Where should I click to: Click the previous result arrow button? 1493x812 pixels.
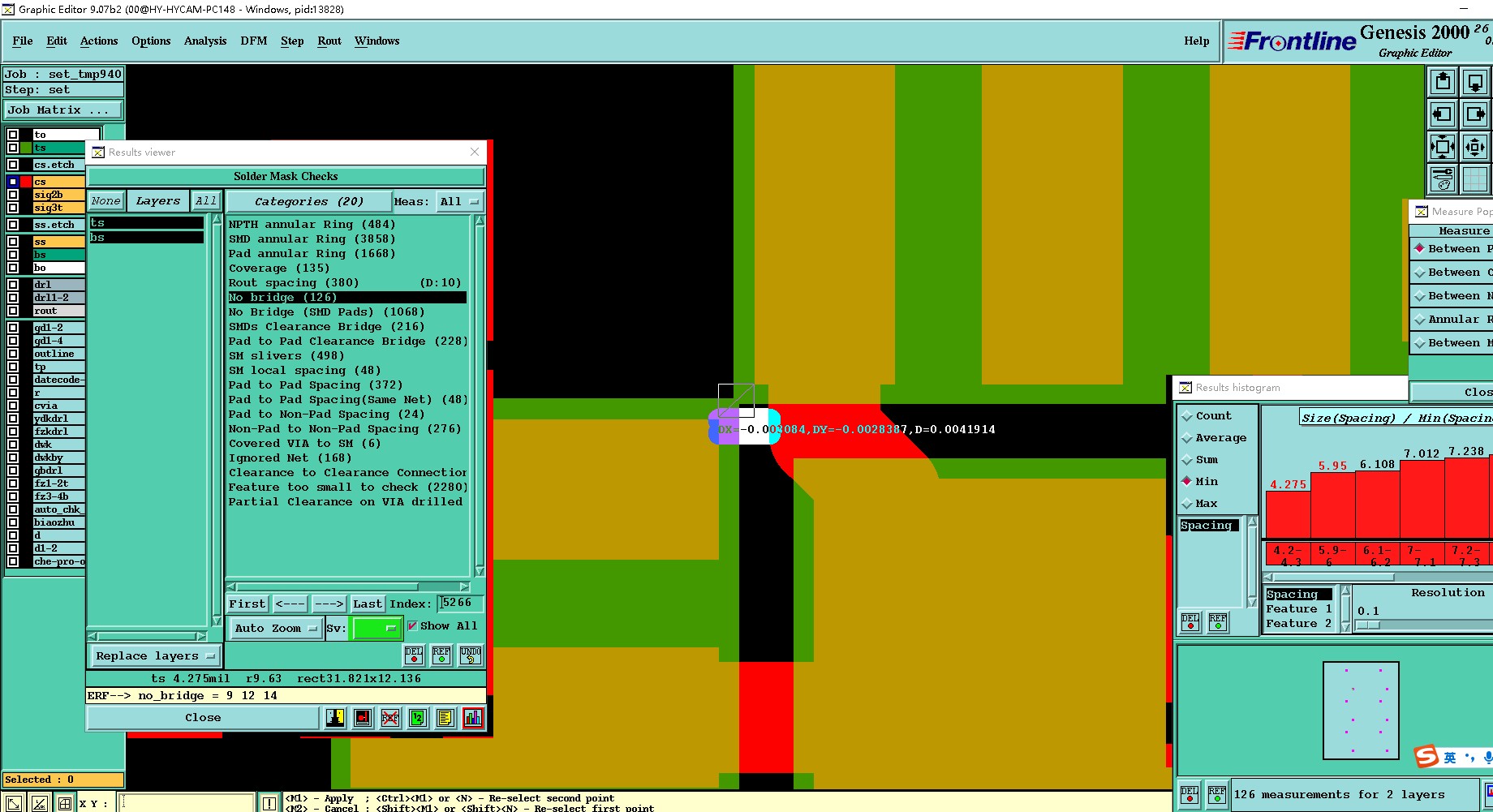tap(290, 604)
